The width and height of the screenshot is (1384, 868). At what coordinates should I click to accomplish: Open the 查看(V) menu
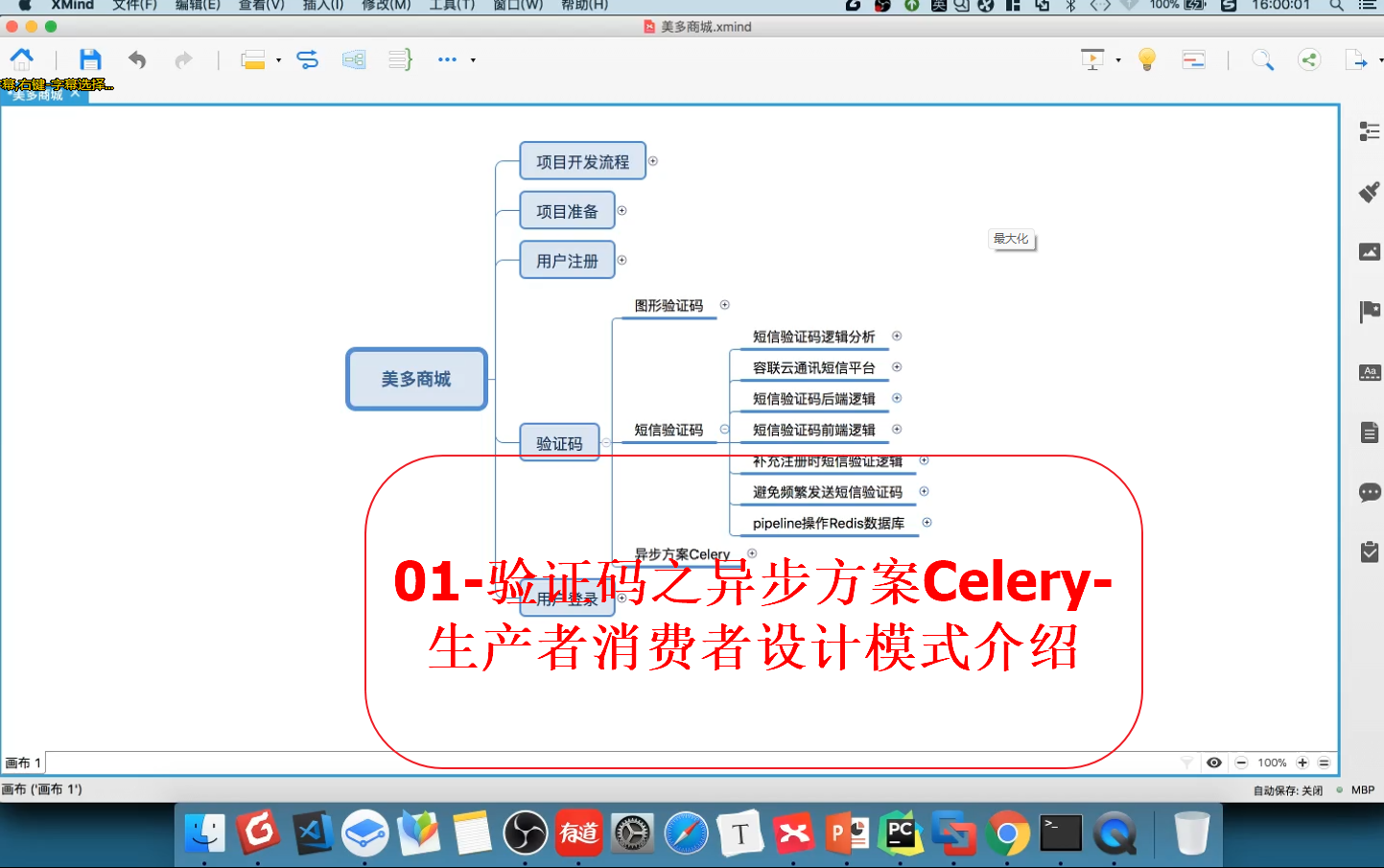[262, 5]
